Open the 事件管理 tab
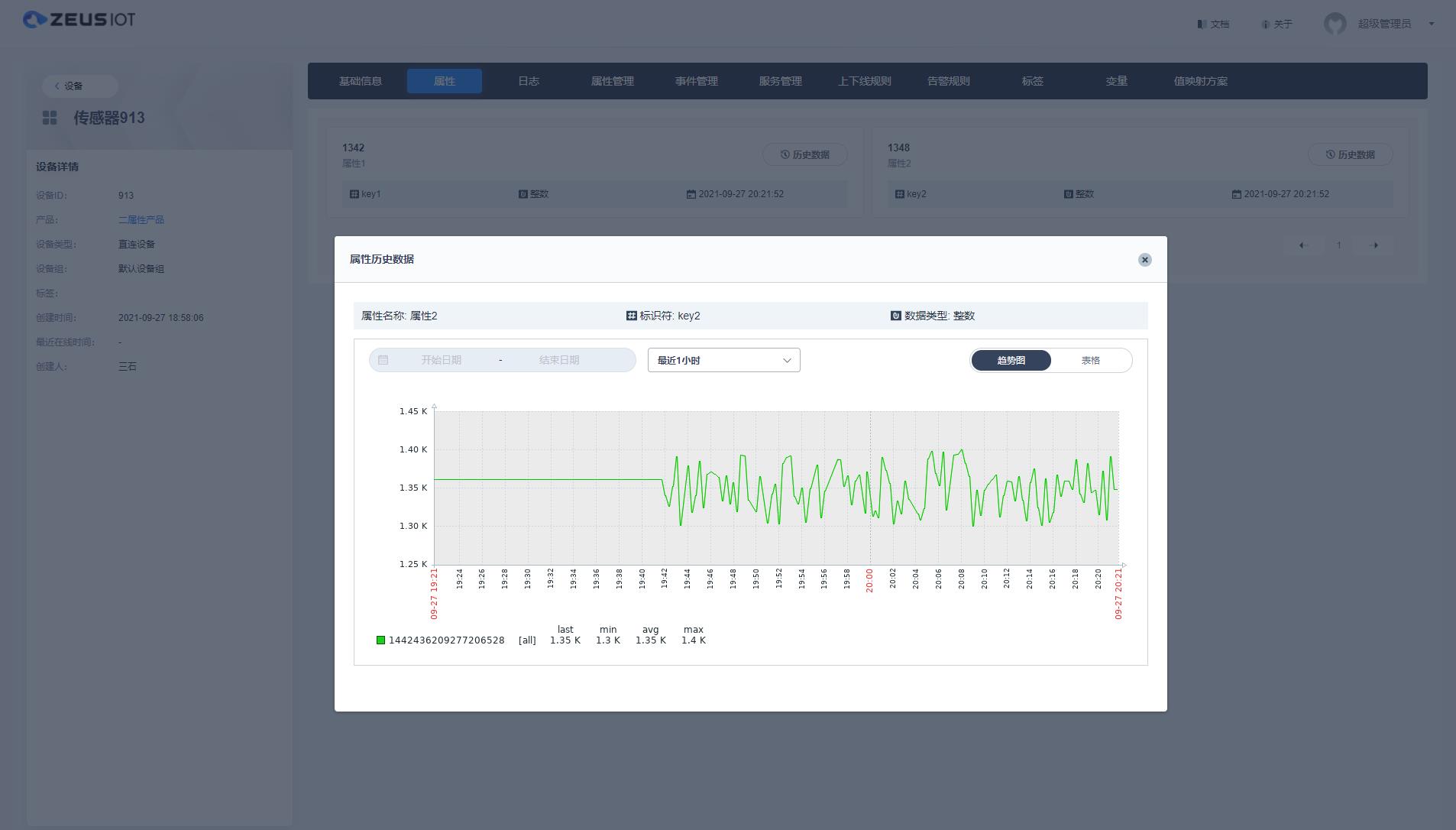Viewport: 1456px width, 830px height. [697, 81]
